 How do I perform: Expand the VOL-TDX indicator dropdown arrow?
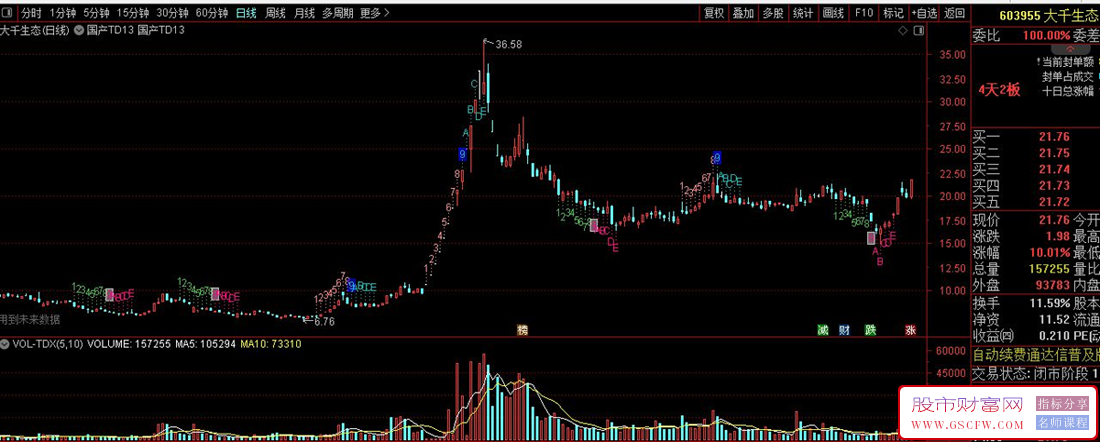[5, 344]
